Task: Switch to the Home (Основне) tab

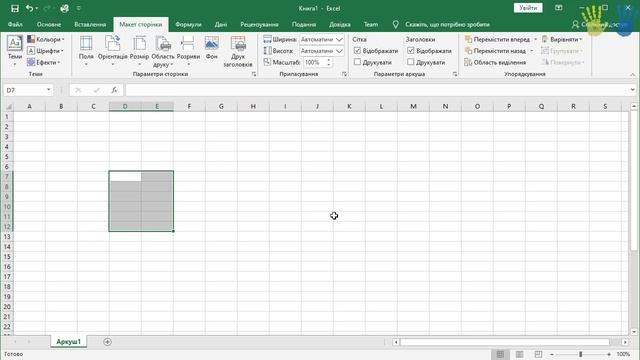Action: pos(49,24)
